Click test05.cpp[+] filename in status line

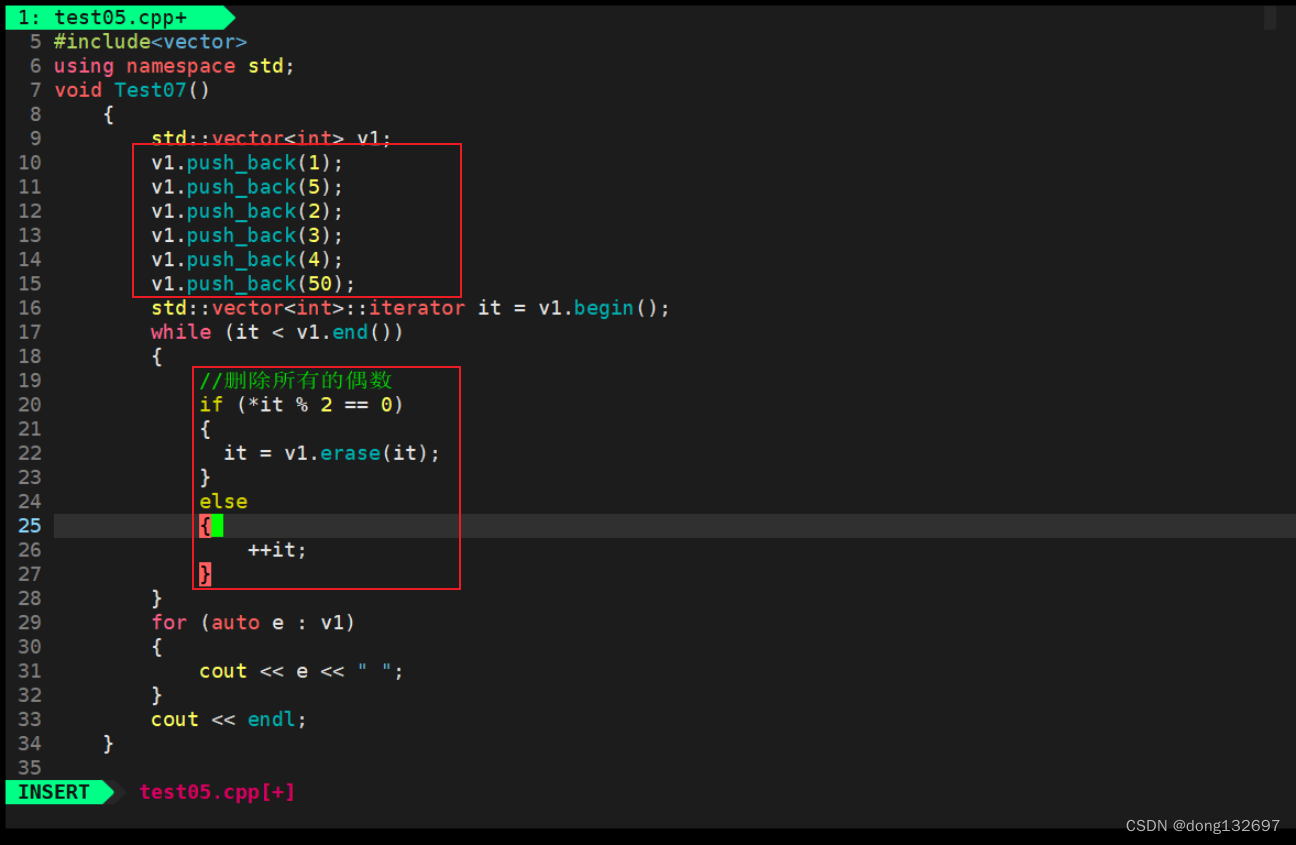click(x=217, y=792)
